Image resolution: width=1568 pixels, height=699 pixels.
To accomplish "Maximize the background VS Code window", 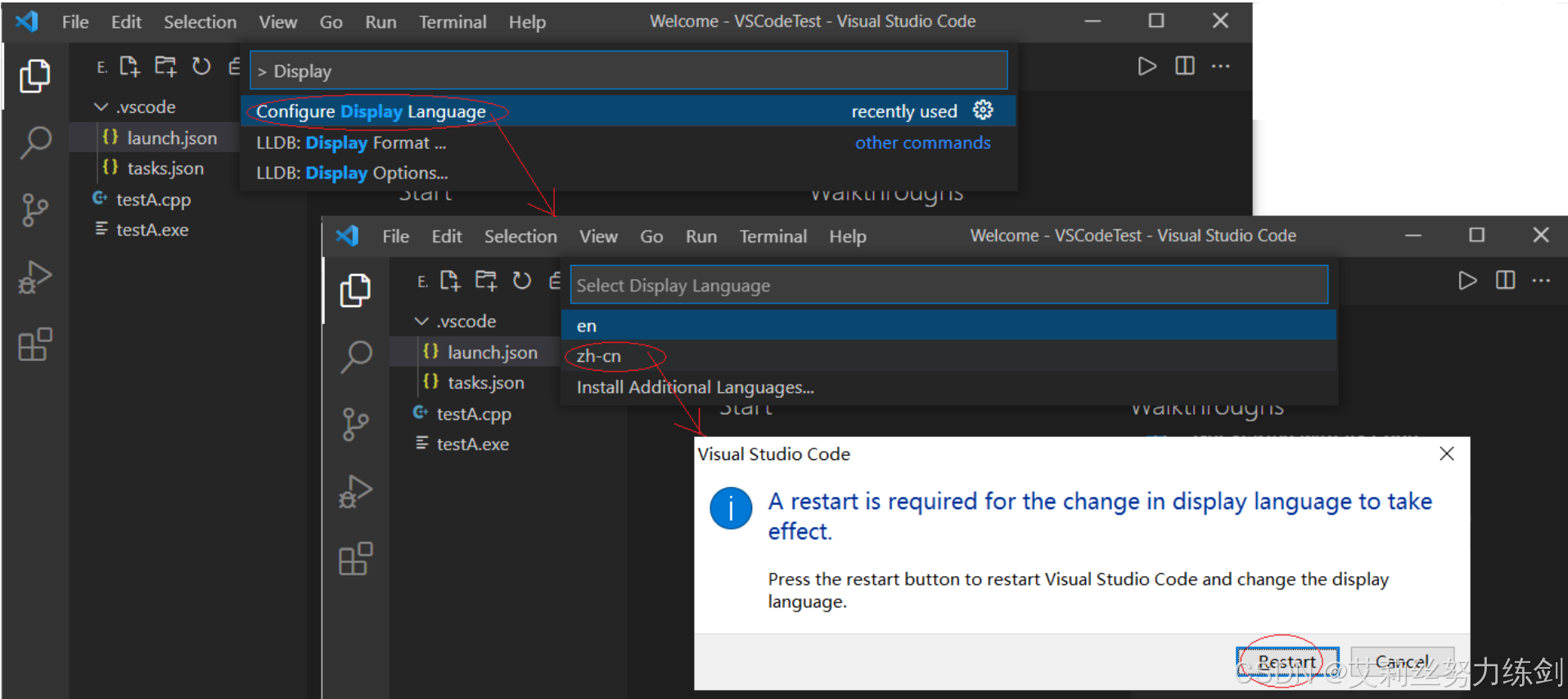I will tap(1156, 20).
